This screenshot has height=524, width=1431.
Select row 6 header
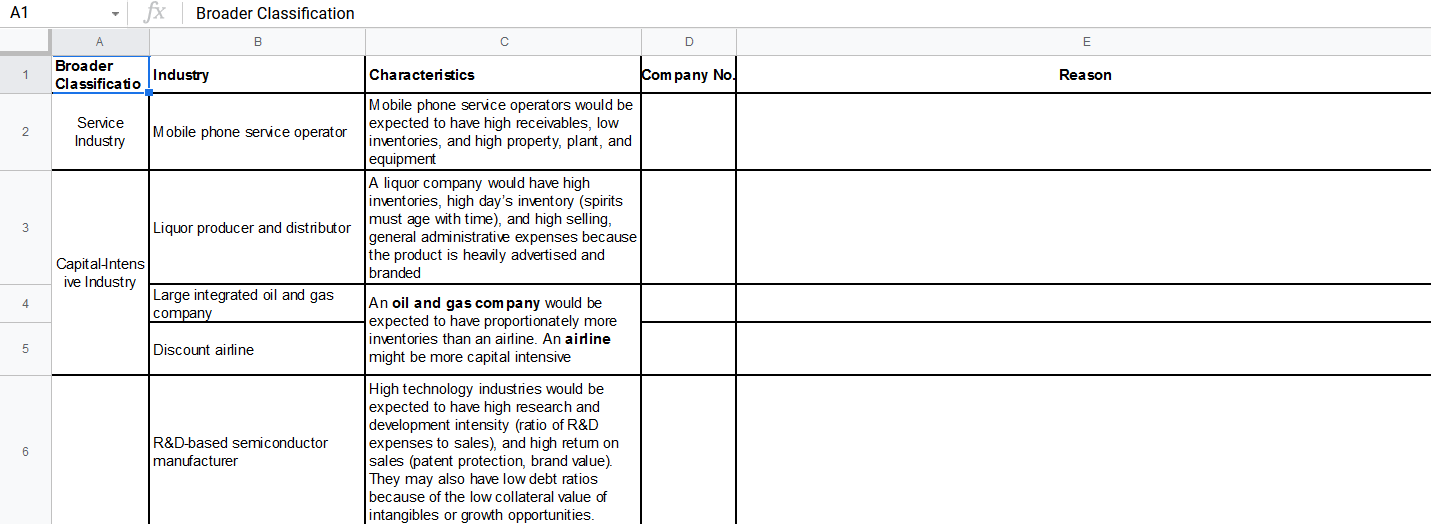pyautogui.click(x=25, y=451)
